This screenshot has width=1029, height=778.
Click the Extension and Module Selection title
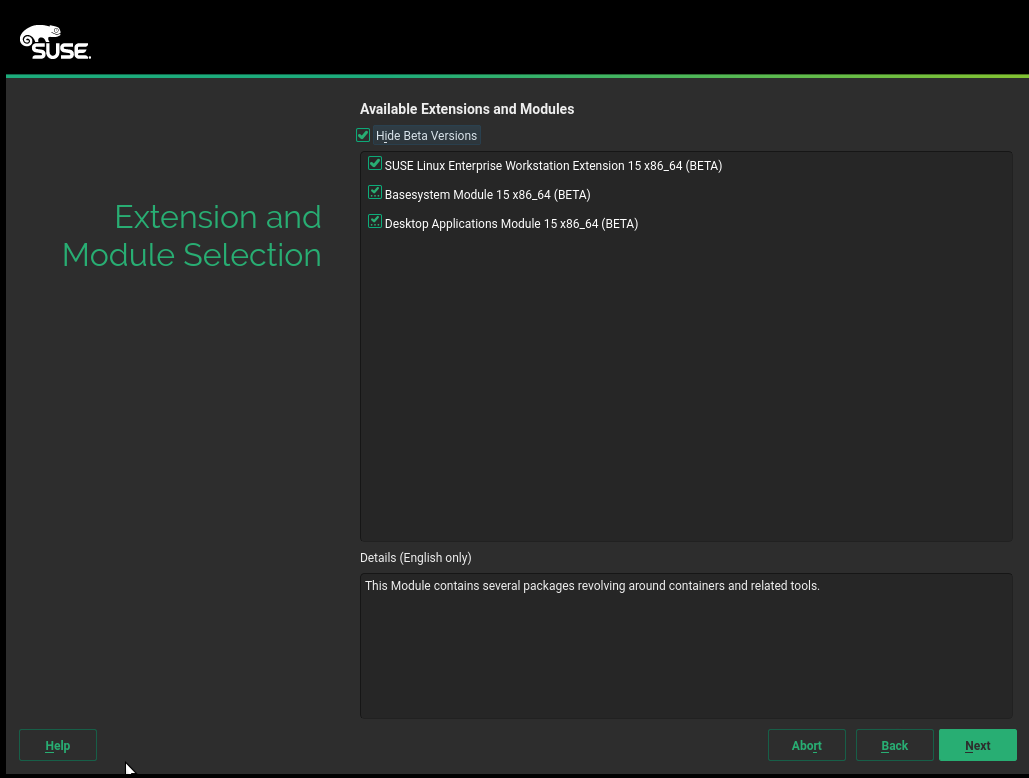(192, 236)
